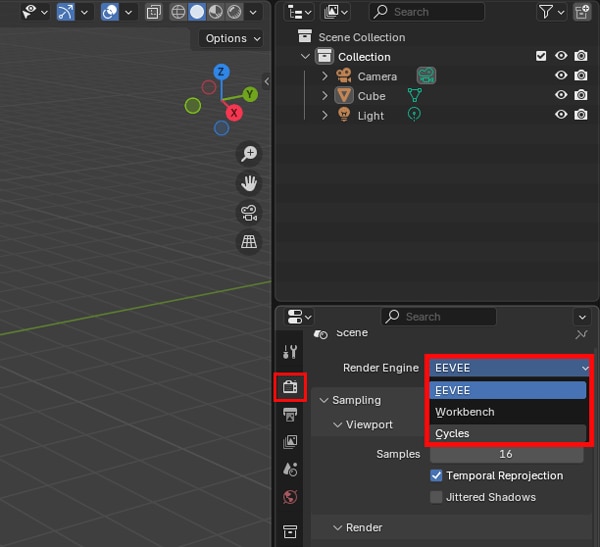Toggle camera view icon in viewport
Image resolution: width=600 pixels, height=547 pixels.
click(249, 212)
